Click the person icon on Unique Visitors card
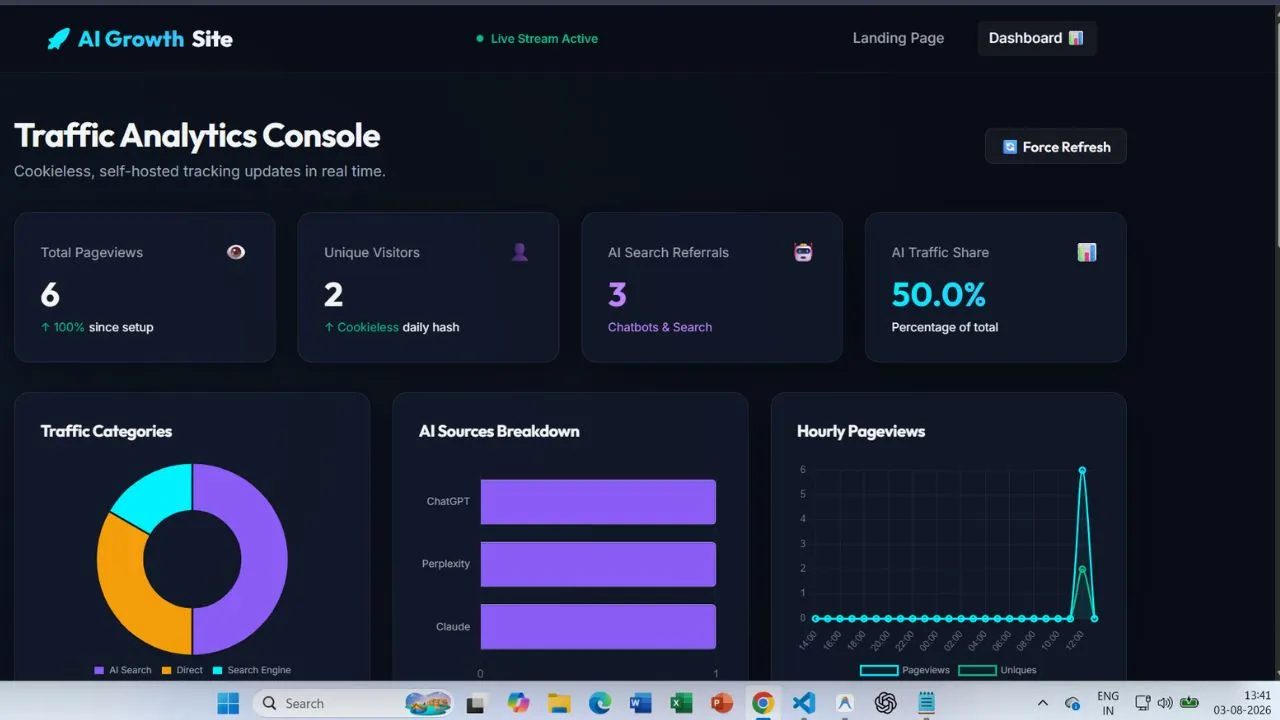The image size is (1280, 720). (x=520, y=252)
